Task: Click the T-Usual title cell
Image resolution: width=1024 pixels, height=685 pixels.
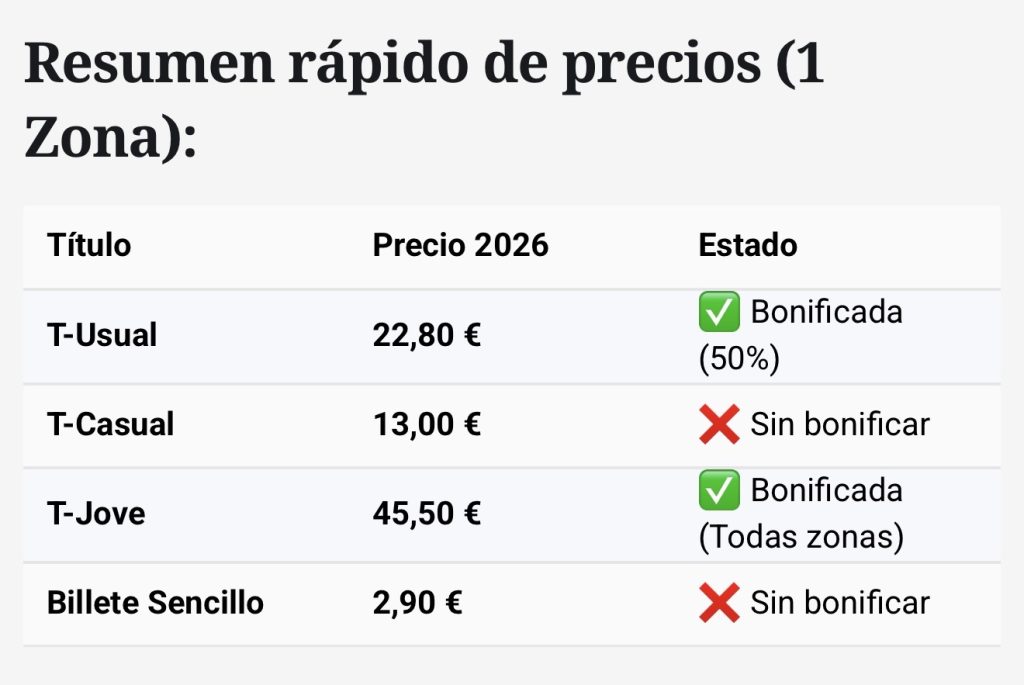Action: 102,335
